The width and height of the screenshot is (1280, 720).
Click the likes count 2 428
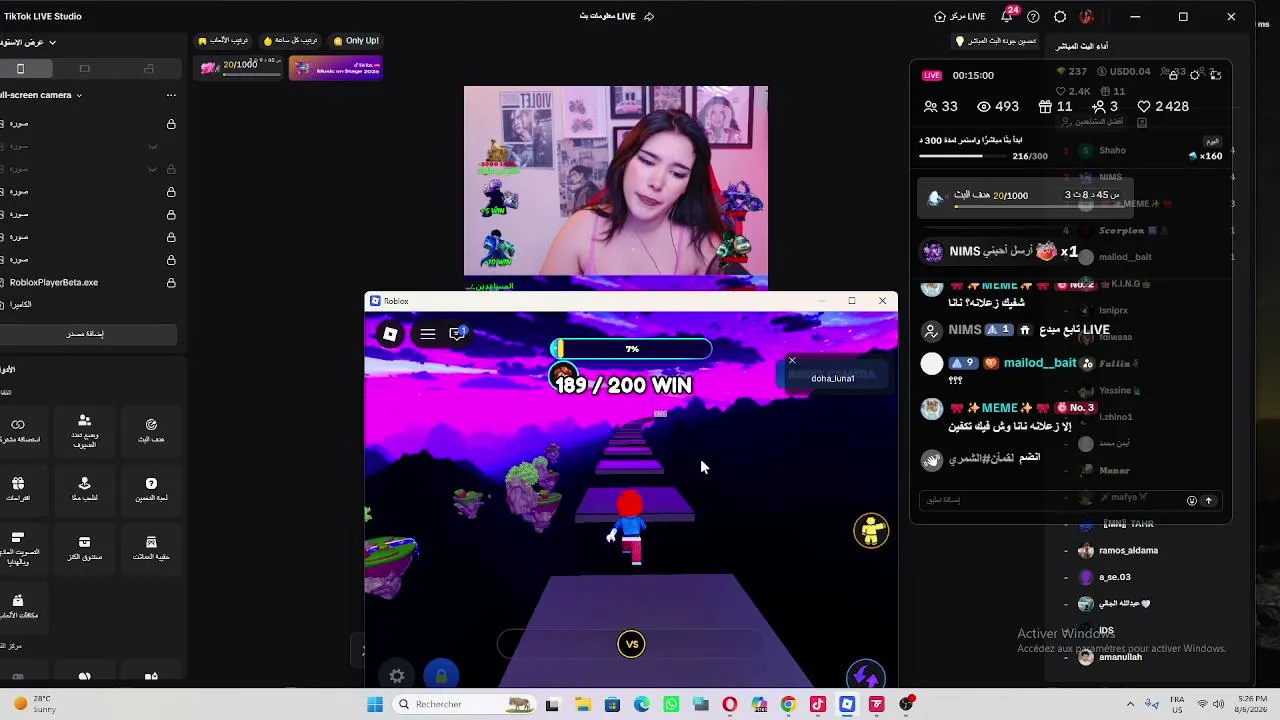1162,106
